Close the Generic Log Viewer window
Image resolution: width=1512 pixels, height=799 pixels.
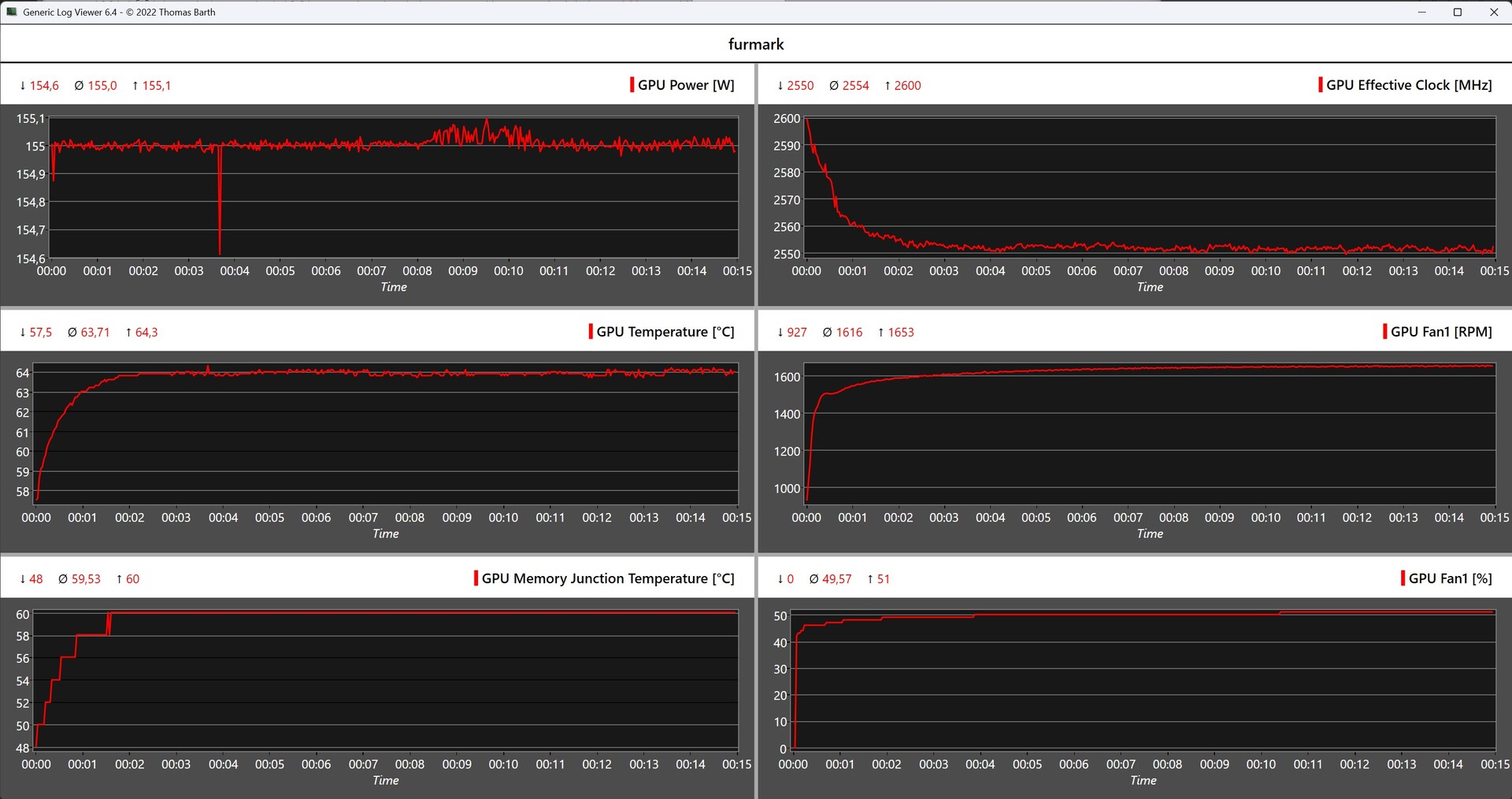click(1494, 12)
